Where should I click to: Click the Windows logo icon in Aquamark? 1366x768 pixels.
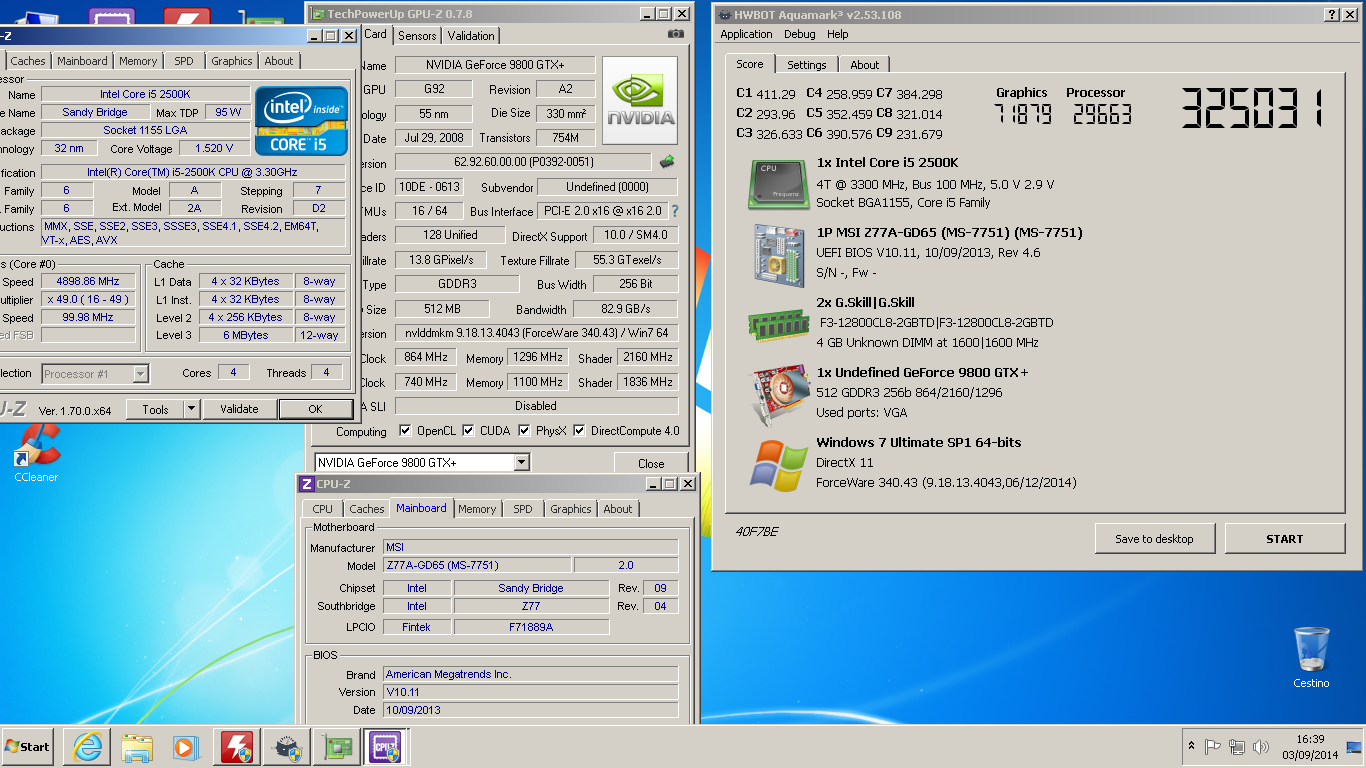click(778, 465)
